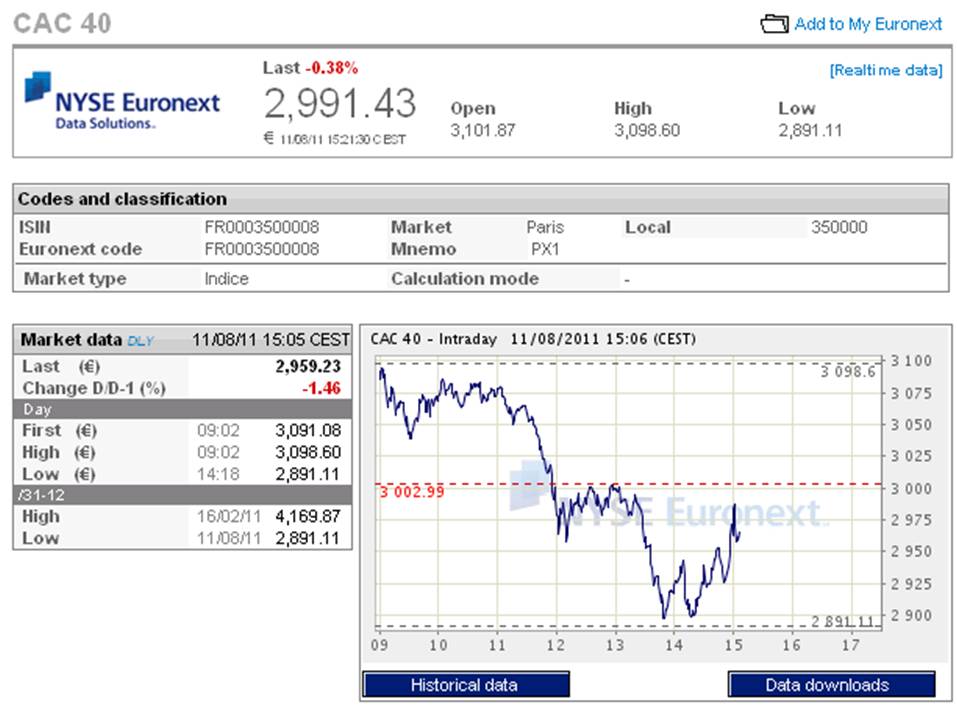Viewport: 957px width, 709px height.
Task: Click the Market value Paris
Action: click(x=545, y=227)
